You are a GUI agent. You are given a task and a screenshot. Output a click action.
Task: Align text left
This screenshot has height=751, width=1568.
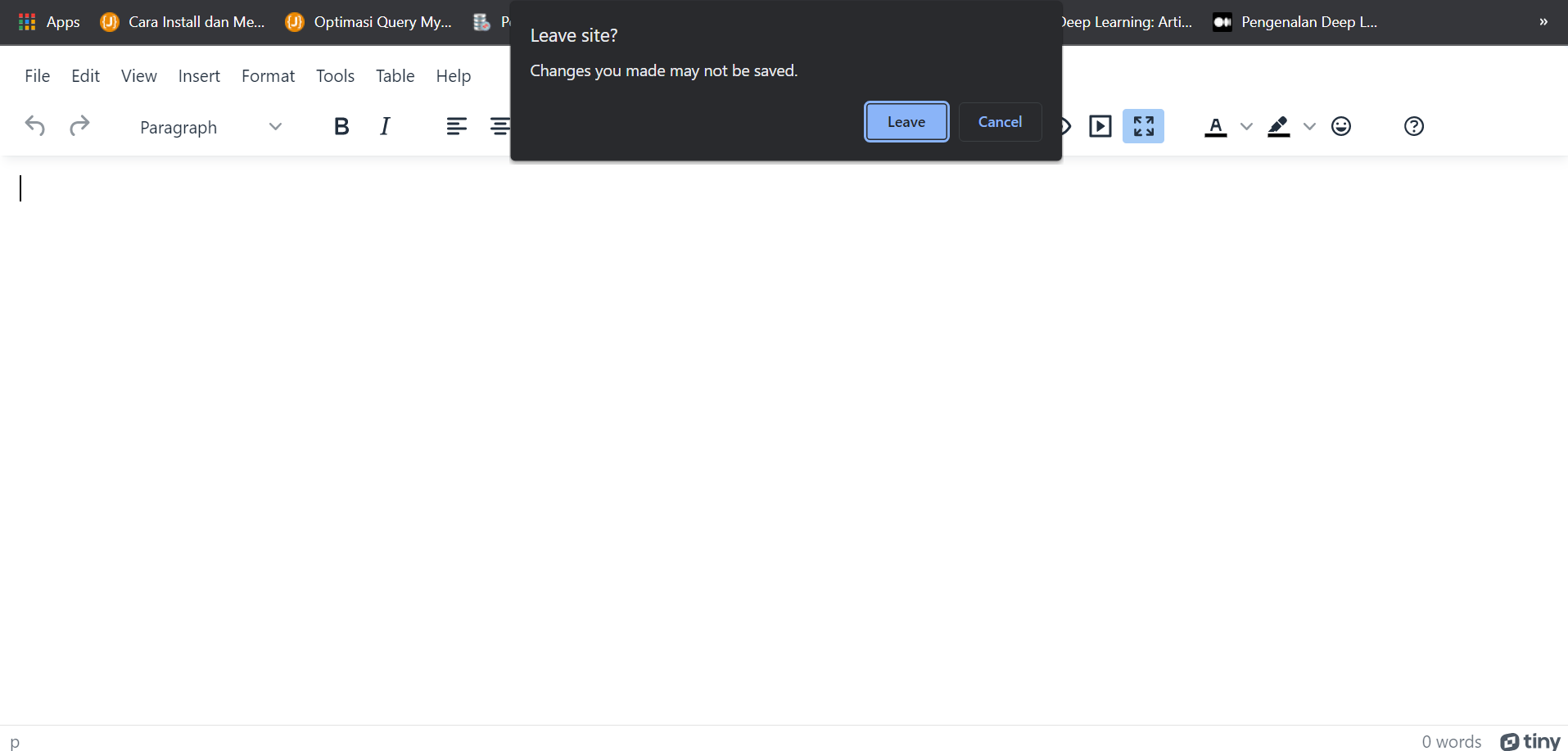click(x=456, y=126)
